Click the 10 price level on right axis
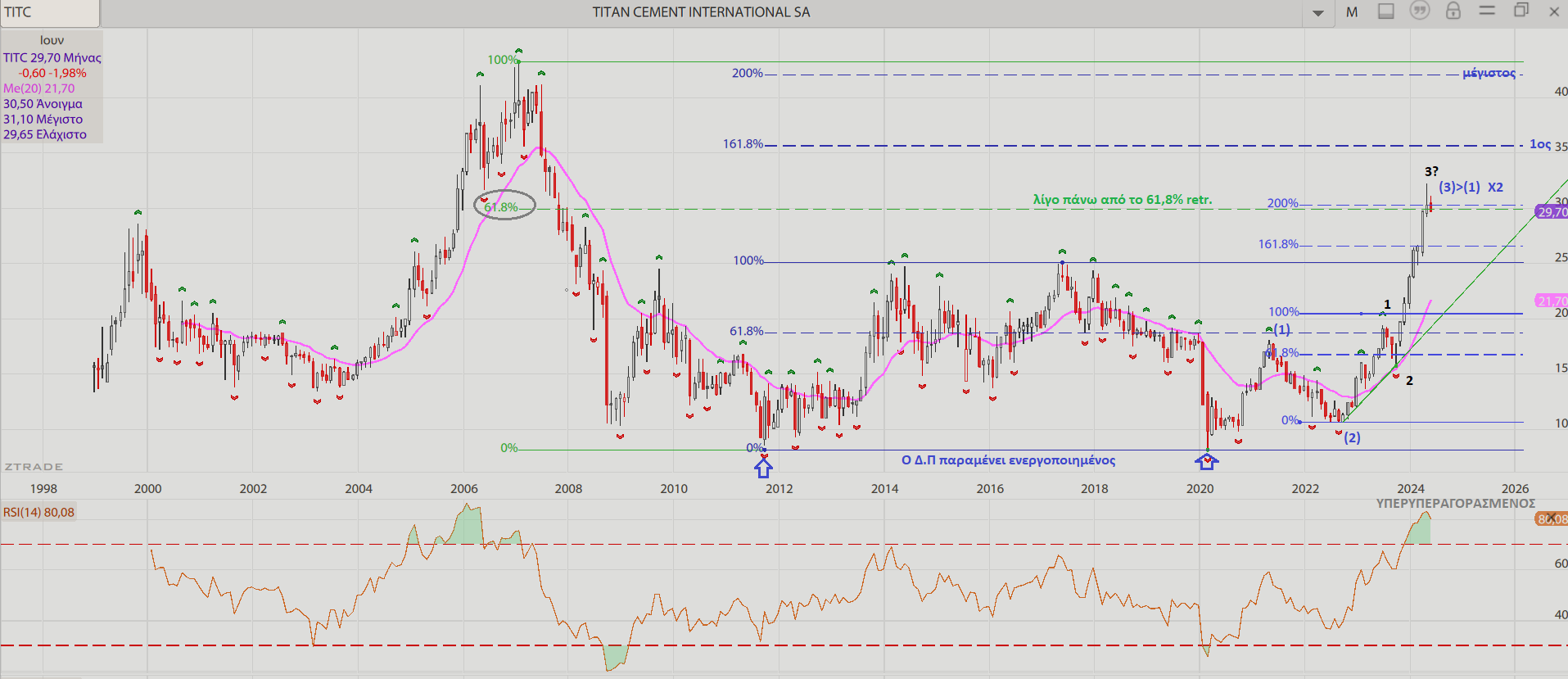This screenshot has width=1568, height=679. pyautogui.click(x=1561, y=423)
